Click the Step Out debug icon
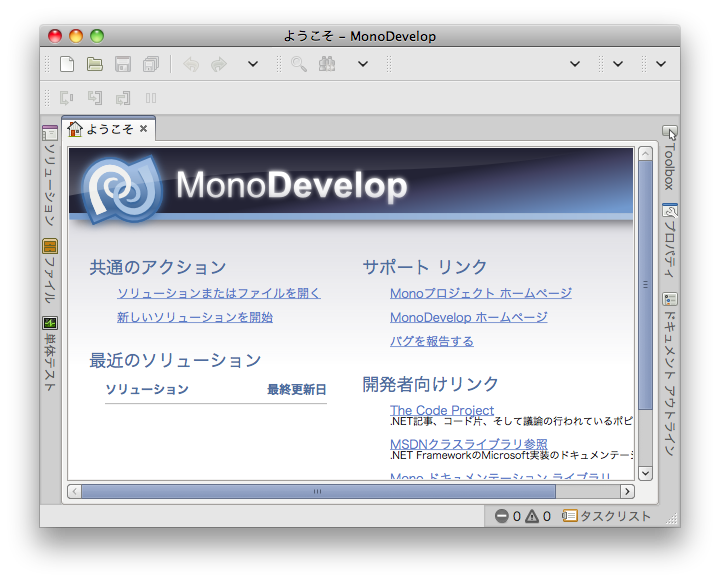Viewport: 720px width, 582px height. tap(123, 98)
